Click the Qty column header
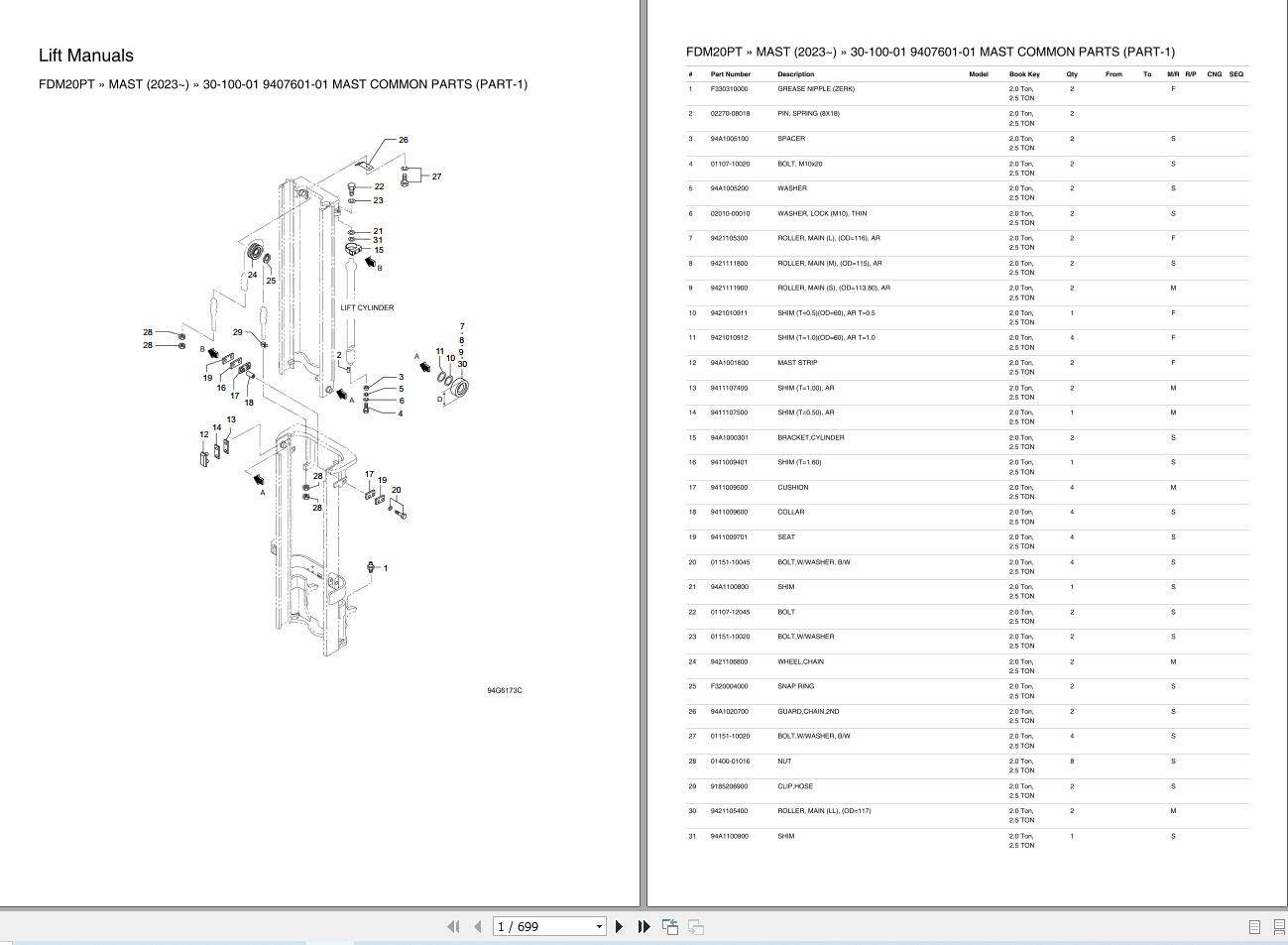The width and height of the screenshot is (1288, 945). (1070, 73)
